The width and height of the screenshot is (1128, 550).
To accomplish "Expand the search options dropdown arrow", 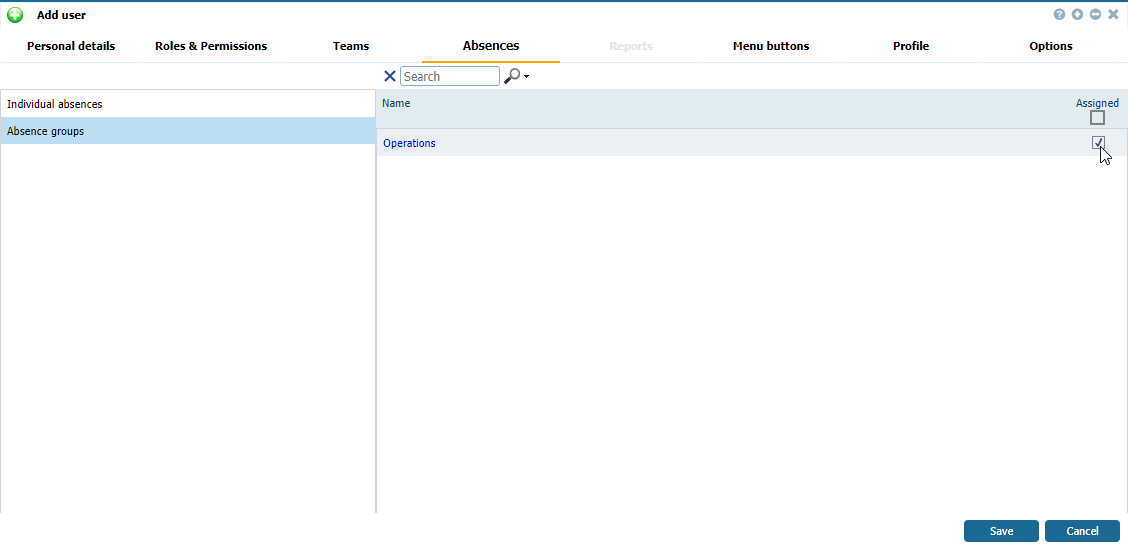I will pos(526,77).
